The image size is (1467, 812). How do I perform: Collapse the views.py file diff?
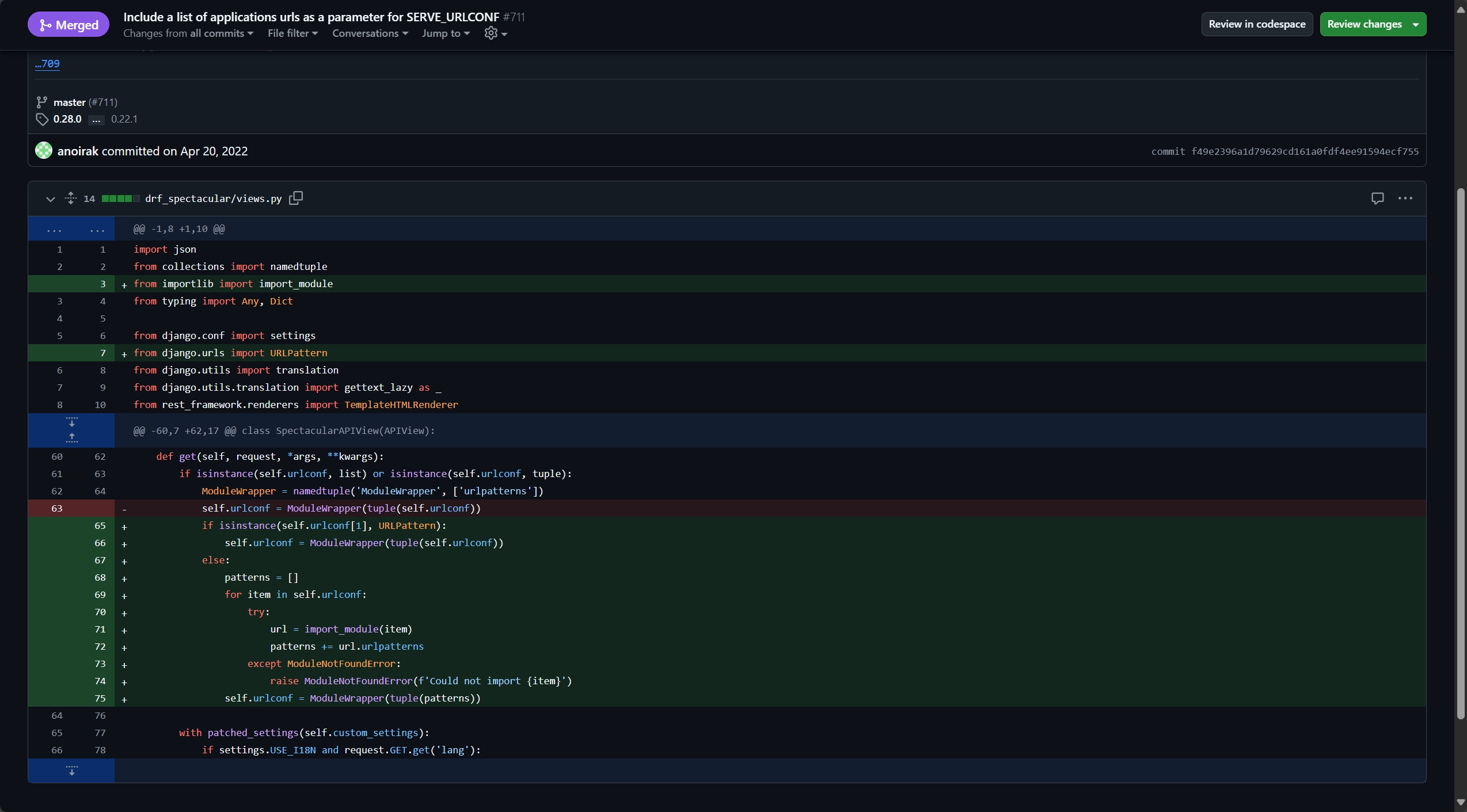point(51,199)
